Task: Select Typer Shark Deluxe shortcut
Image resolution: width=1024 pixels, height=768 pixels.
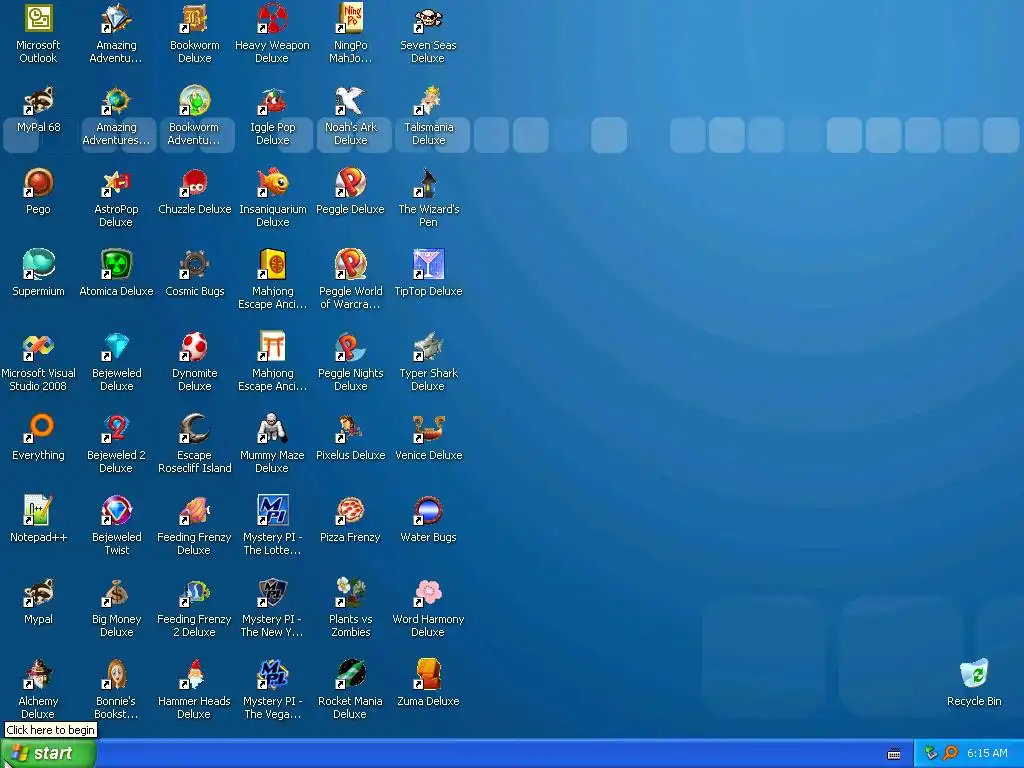Action: 428,346
